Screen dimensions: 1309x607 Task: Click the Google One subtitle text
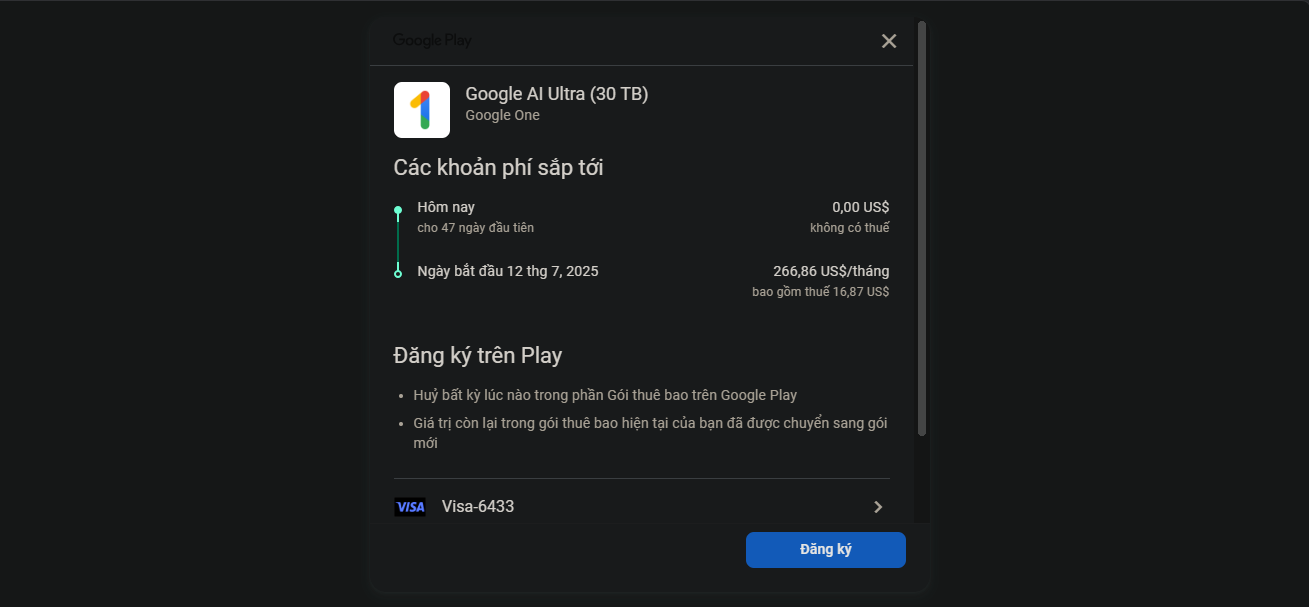point(503,115)
